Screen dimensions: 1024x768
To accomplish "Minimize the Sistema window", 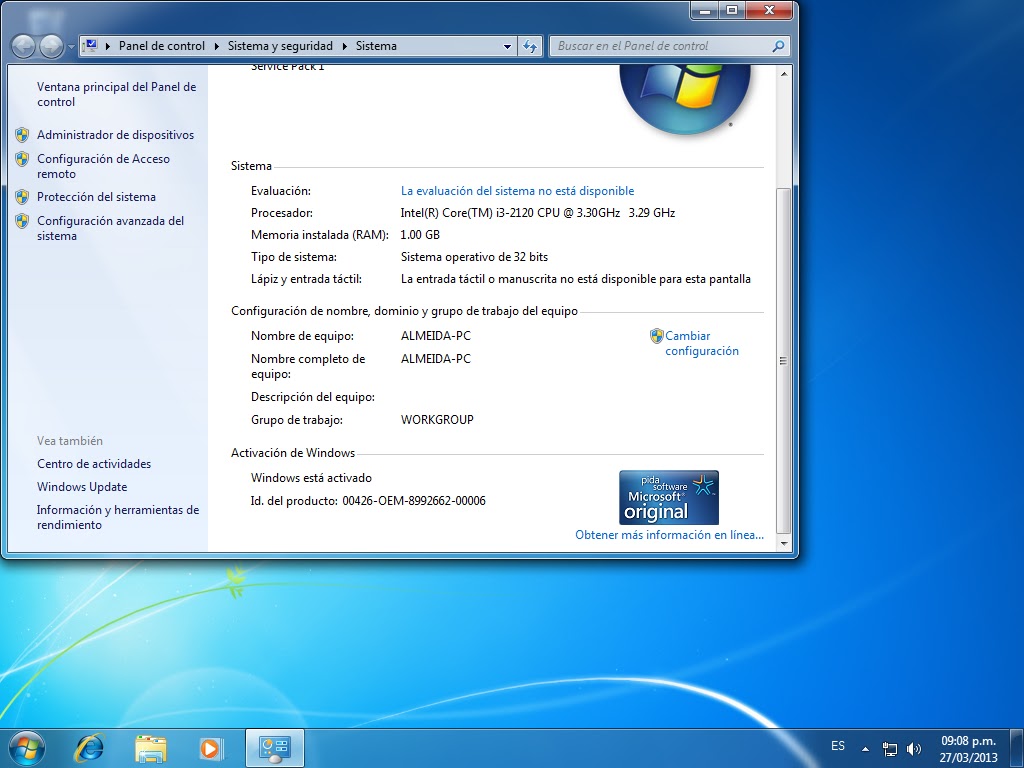I will (x=705, y=10).
